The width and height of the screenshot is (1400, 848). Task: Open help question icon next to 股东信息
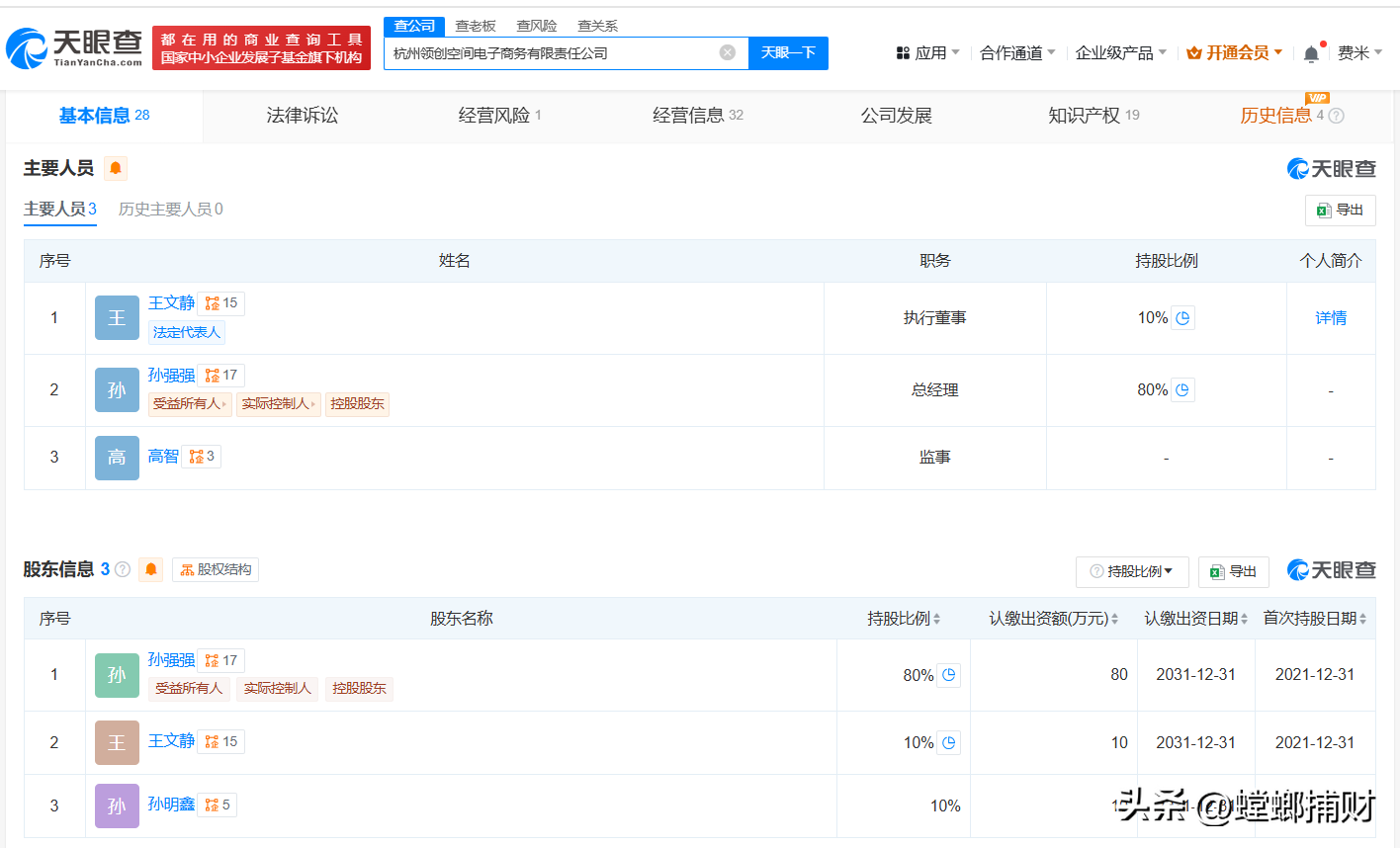point(123,569)
